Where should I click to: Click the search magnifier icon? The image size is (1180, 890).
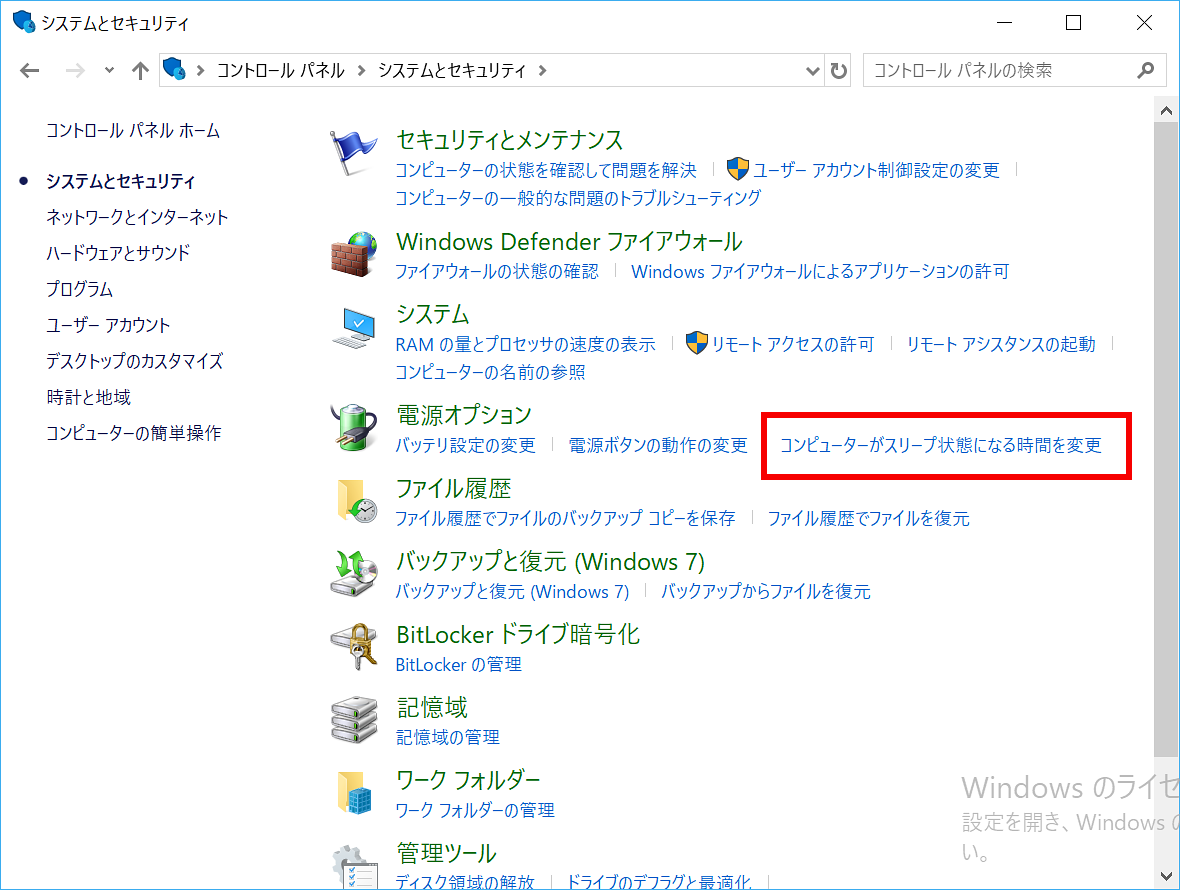tap(1145, 71)
